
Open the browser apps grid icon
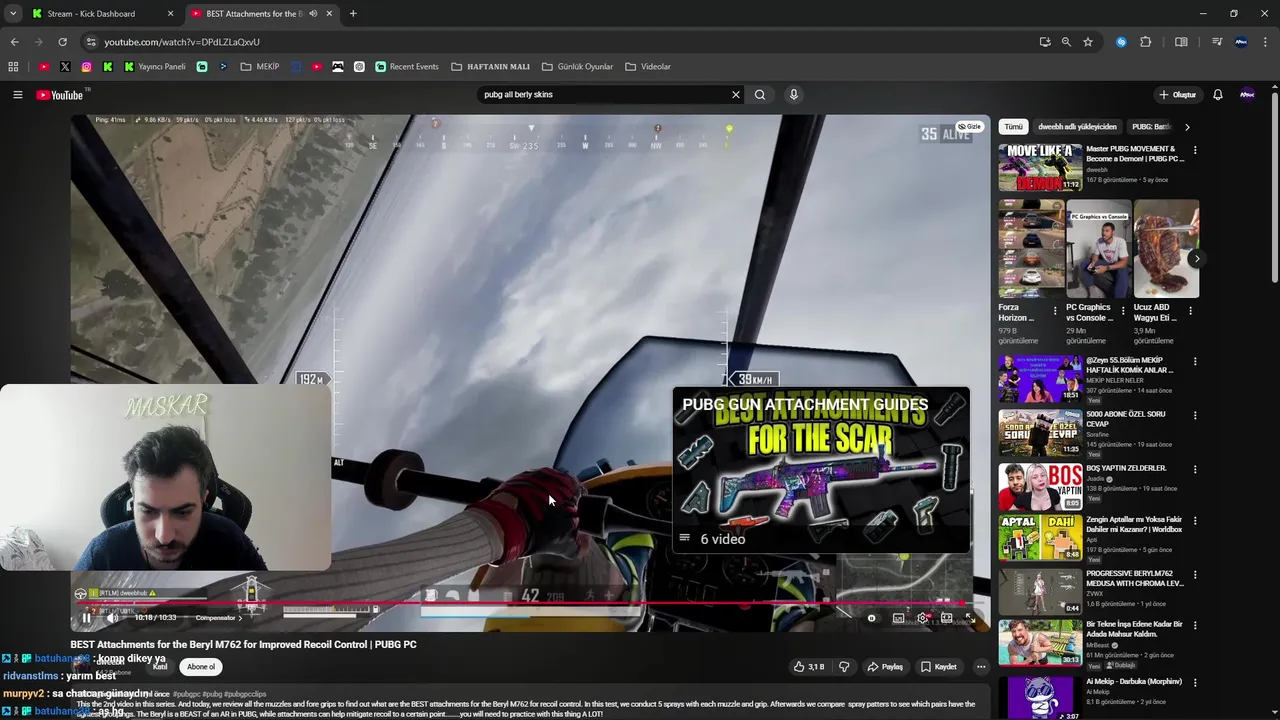[13, 67]
